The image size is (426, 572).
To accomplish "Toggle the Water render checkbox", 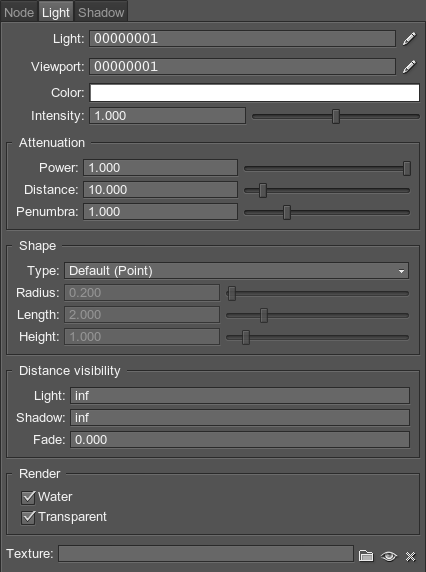I will tap(28, 497).
